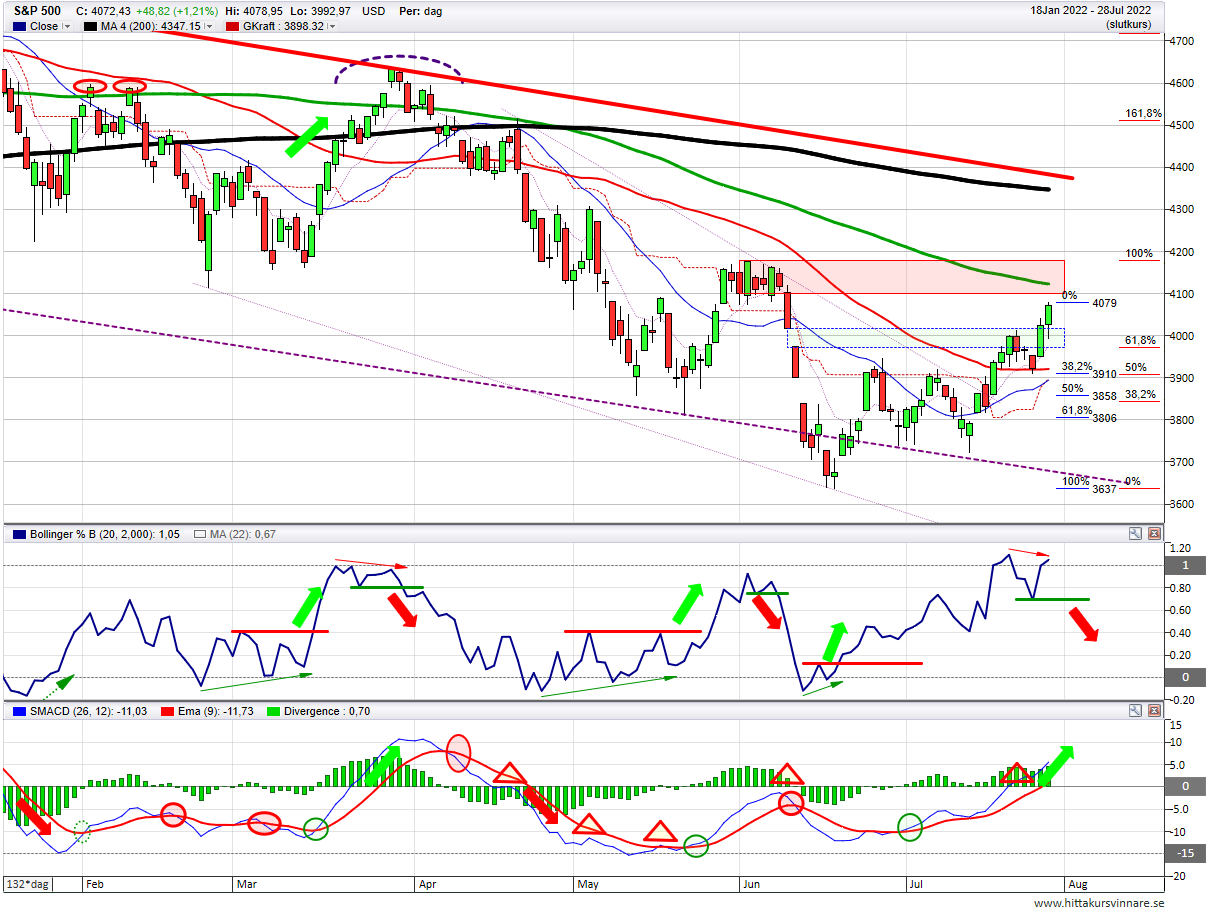The image size is (1209, 908).
Task: Close the Bollinger %B indicator panel
Action: (x=1154, y=534)
